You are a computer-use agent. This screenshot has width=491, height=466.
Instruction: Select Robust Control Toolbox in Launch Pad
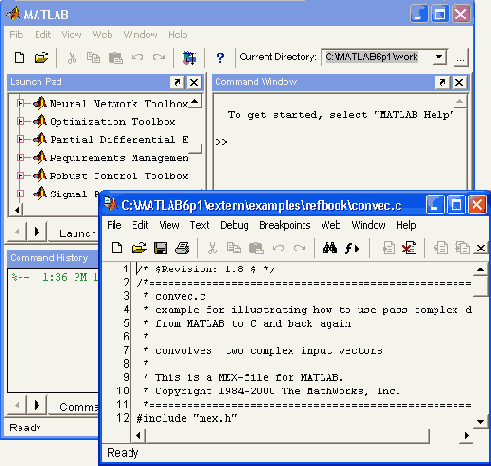point(119,176)
